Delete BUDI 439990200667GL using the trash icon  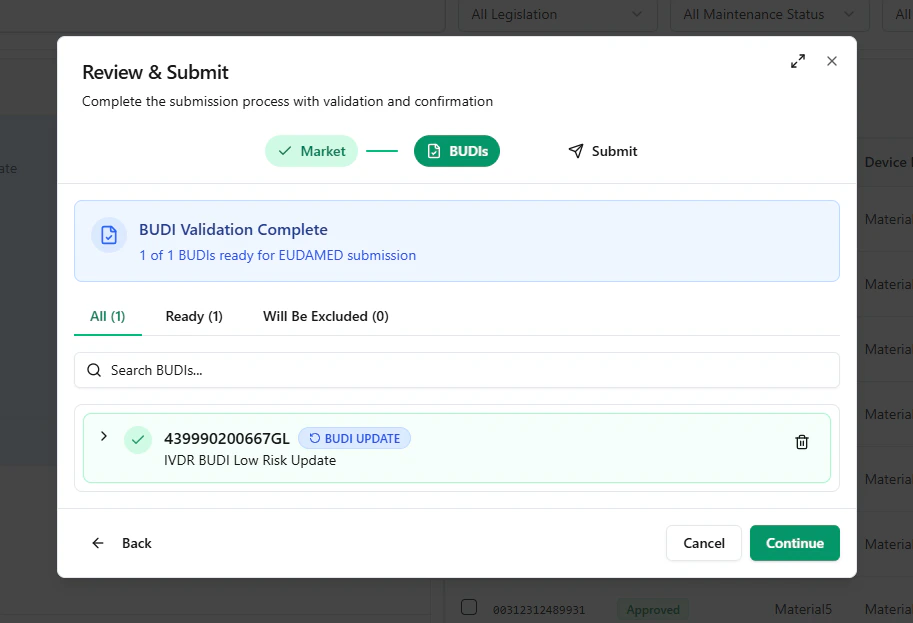[801, 441]
